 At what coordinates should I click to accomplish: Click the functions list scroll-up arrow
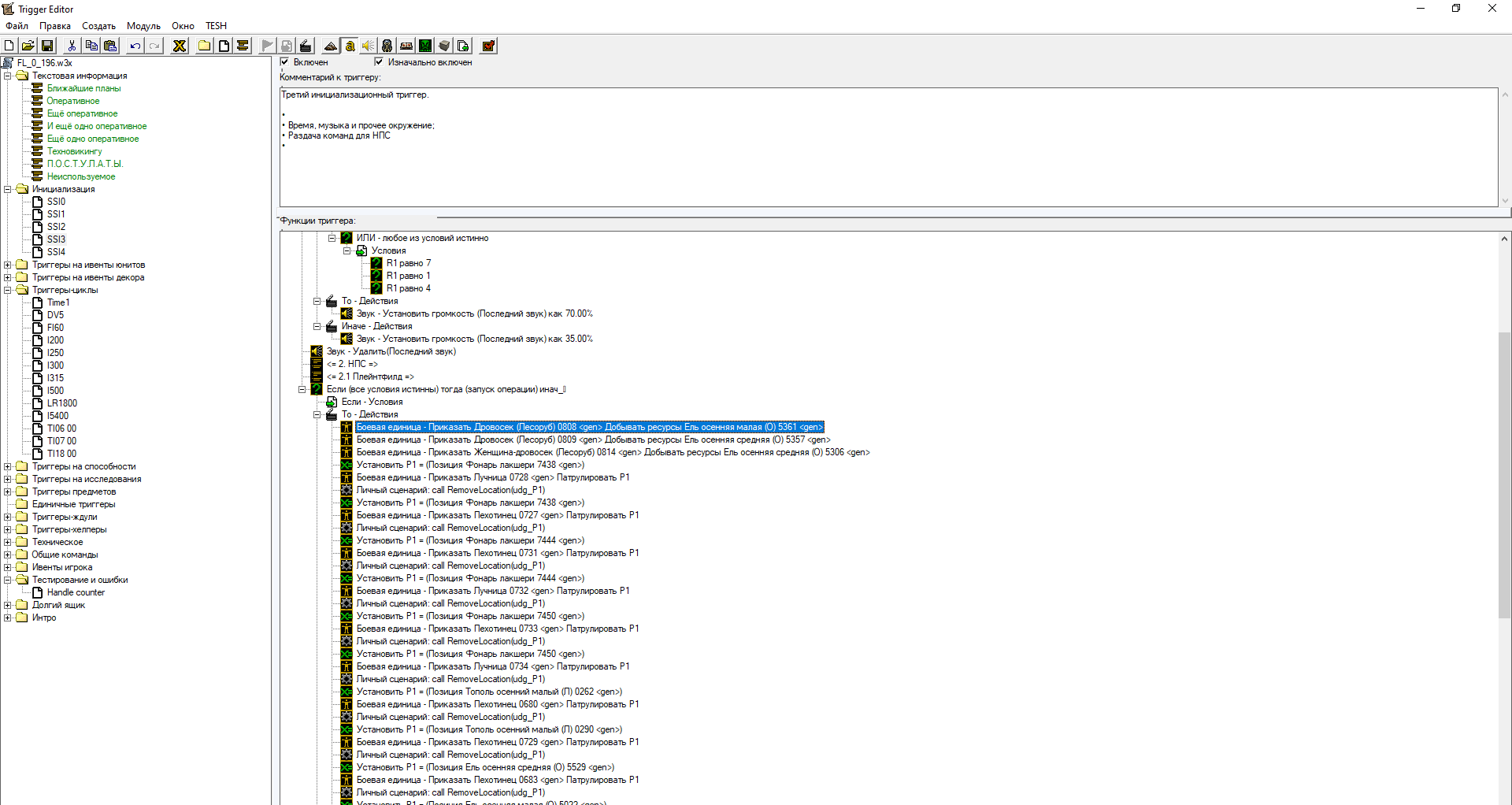(x=1504, y=239)
